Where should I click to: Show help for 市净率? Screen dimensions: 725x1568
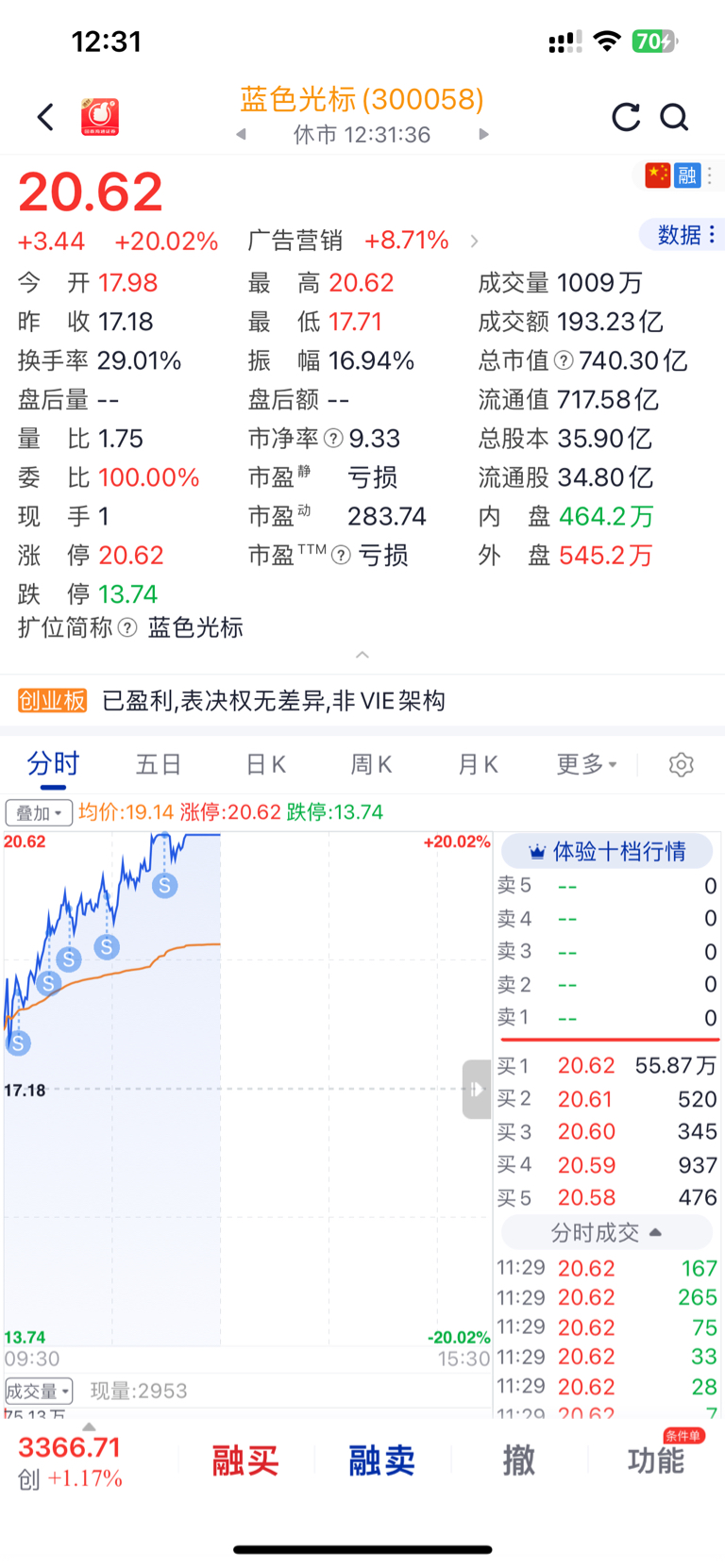click(x=333, y=439)
